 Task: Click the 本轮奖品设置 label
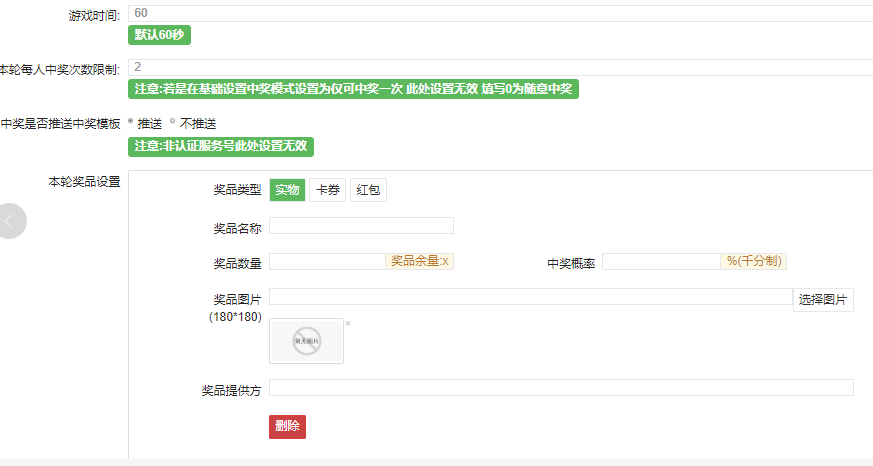click(85, 182)
